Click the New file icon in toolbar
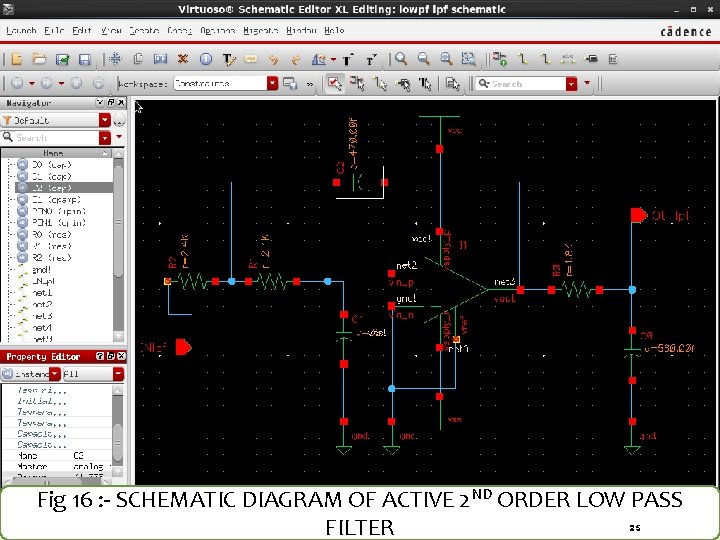 (x=17, y=59)
